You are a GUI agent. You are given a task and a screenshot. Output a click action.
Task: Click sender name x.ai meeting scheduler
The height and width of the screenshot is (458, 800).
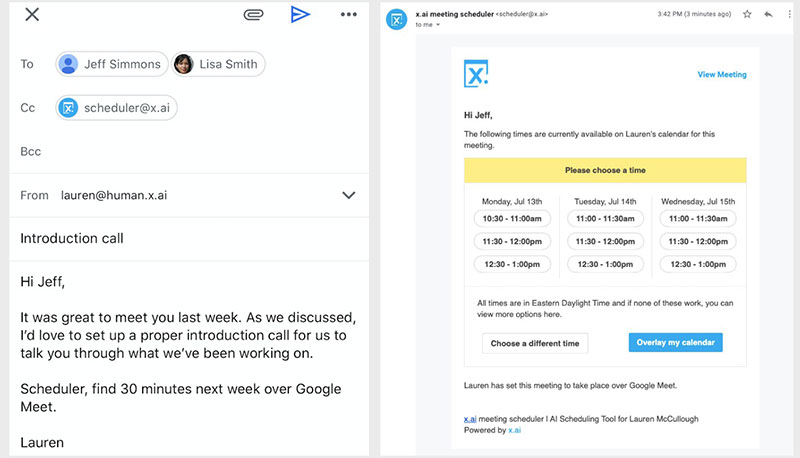[455, 14]
